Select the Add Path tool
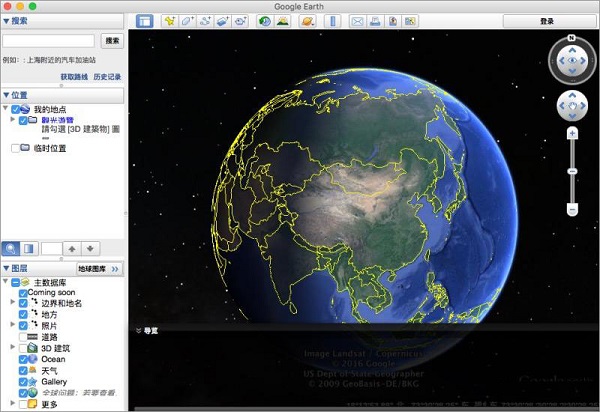The height and width of the screenshot is (412, 600). [205, 21]
